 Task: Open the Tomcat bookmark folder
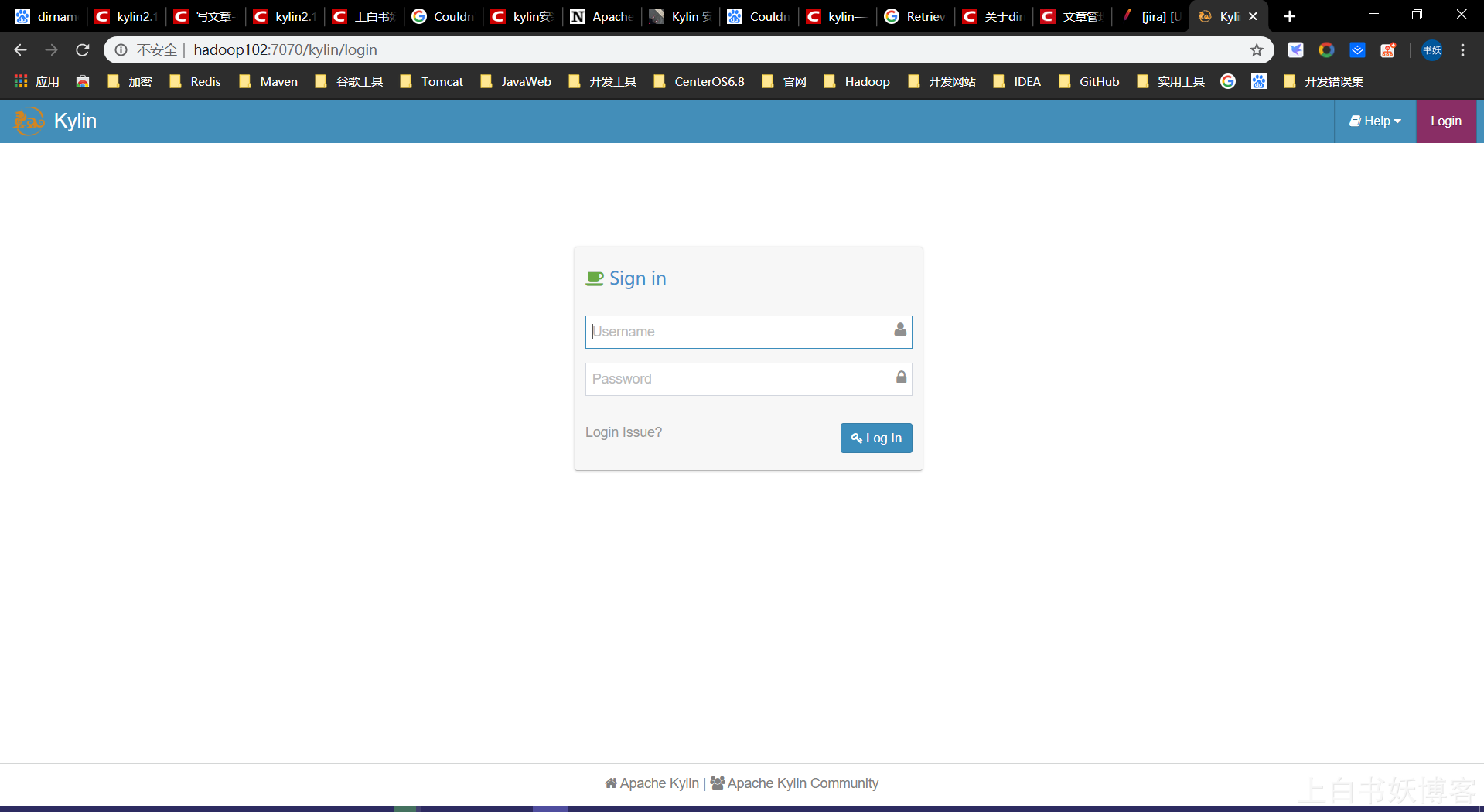(x=432, y=82)
